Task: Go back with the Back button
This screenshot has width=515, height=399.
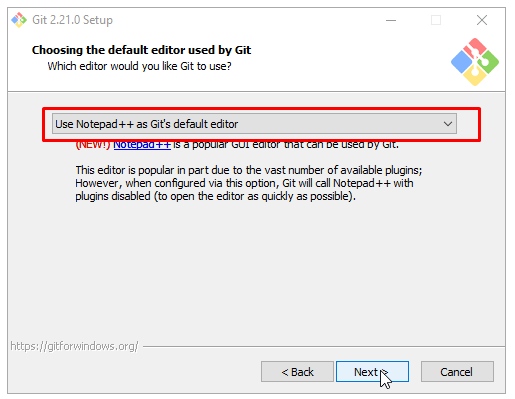Action: [x=297, y=372]
